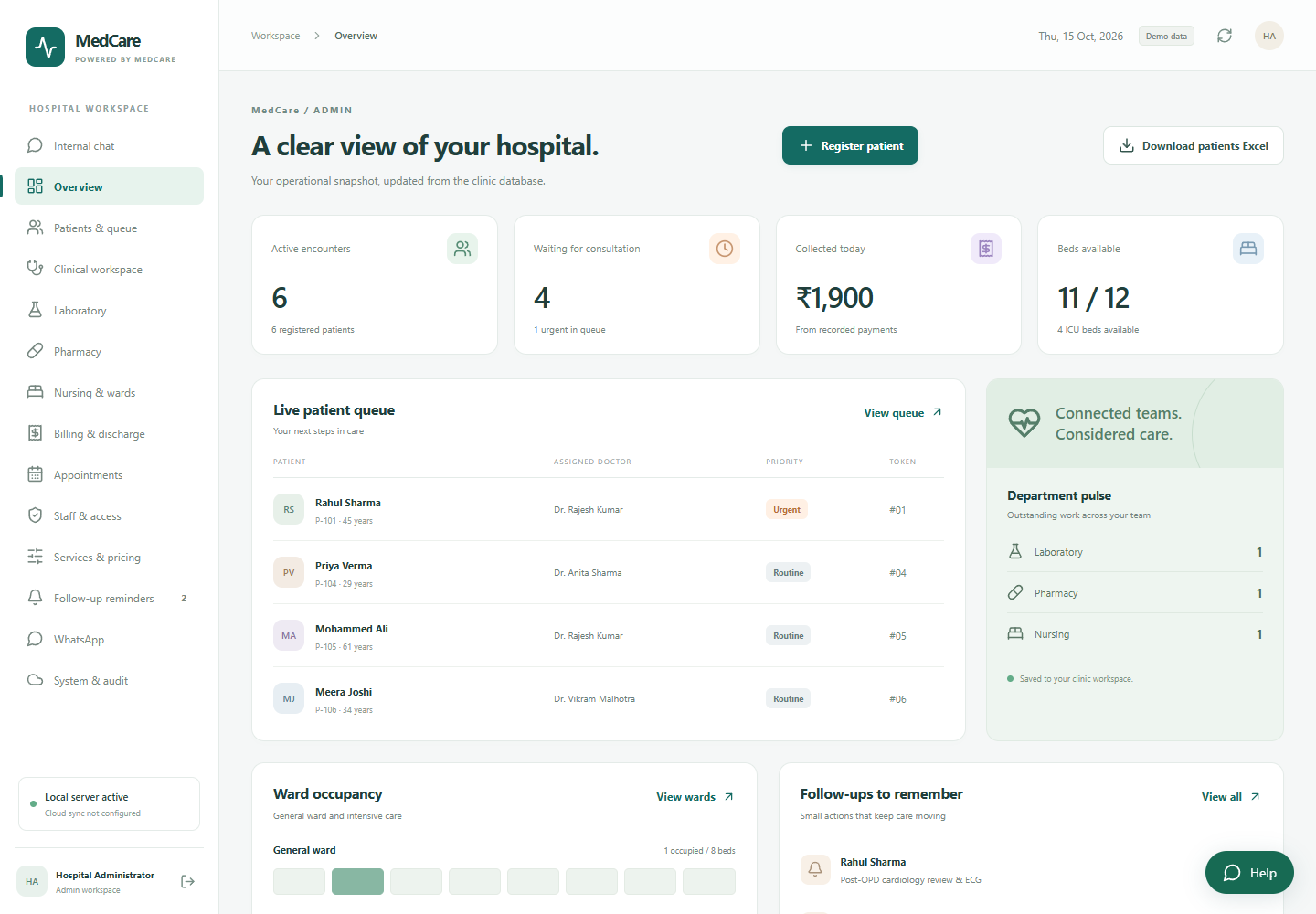Click the MedCare heartbeat logo icon

[x=45, y=47]
